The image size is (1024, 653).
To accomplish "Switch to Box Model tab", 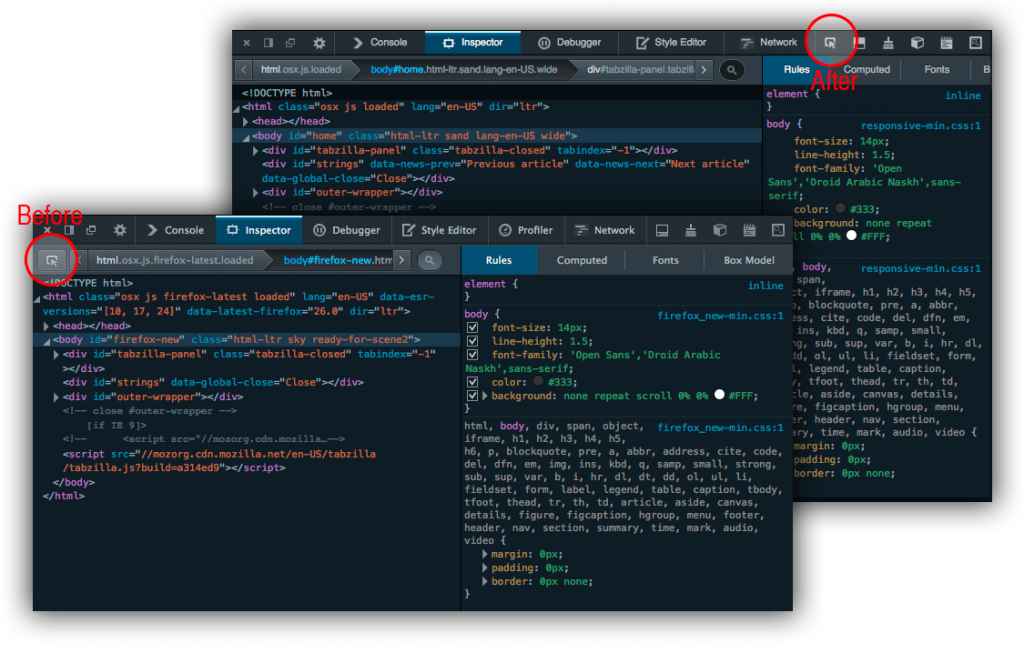I will [748, 261].
